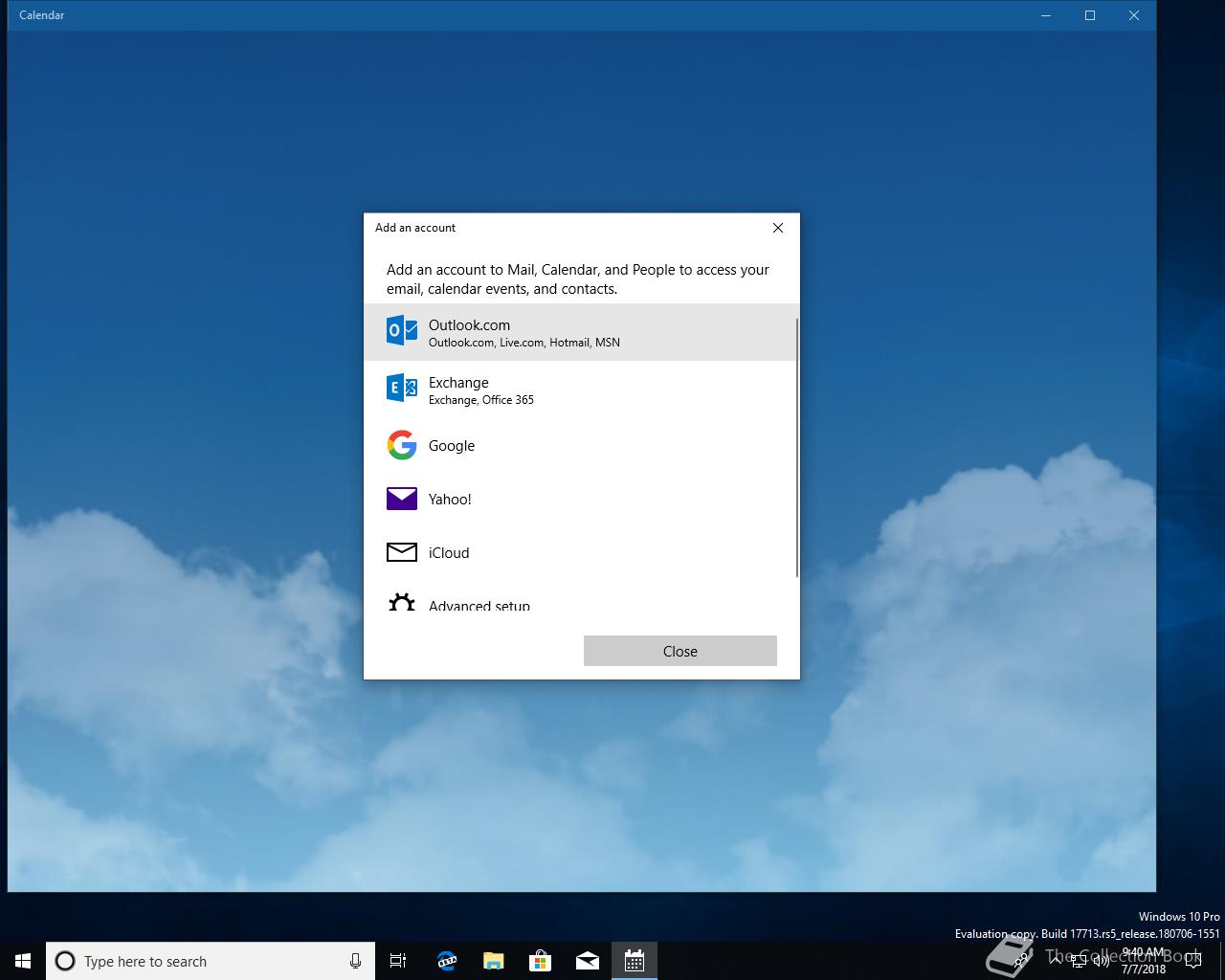Activate the Cortana microphone icon
The height and width of the screenshot is (980, 1225).
pos(355,961)
